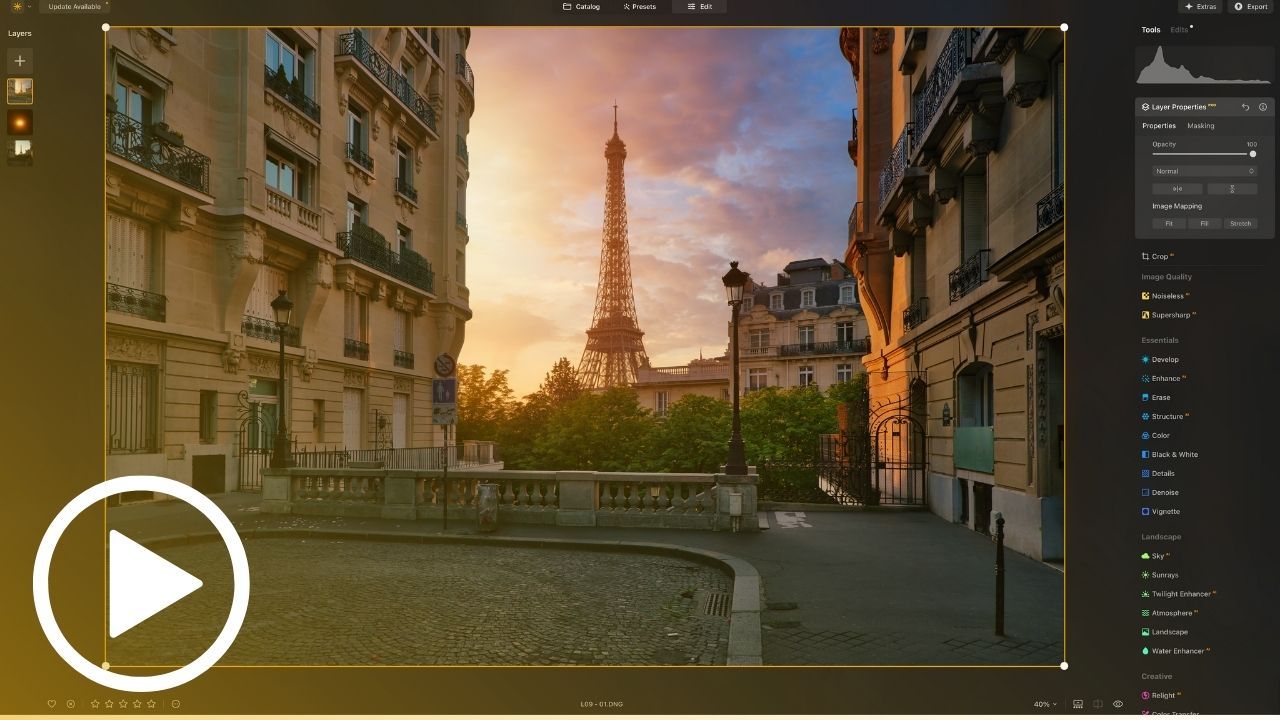Screen dimensions: 1280x720
Task: Open the Sky replacement tool
Action: [x=1155, y=556]
